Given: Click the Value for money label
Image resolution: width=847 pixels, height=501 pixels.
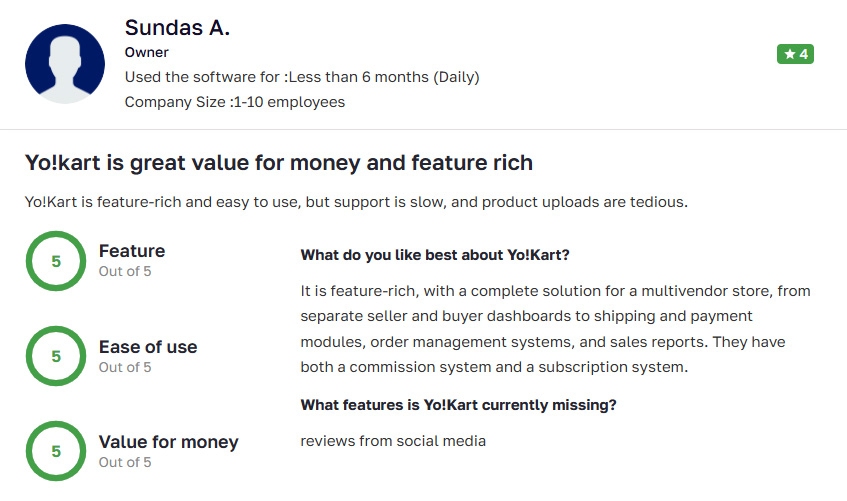Looking at the screenshot, I should click(x=169, y=442).
